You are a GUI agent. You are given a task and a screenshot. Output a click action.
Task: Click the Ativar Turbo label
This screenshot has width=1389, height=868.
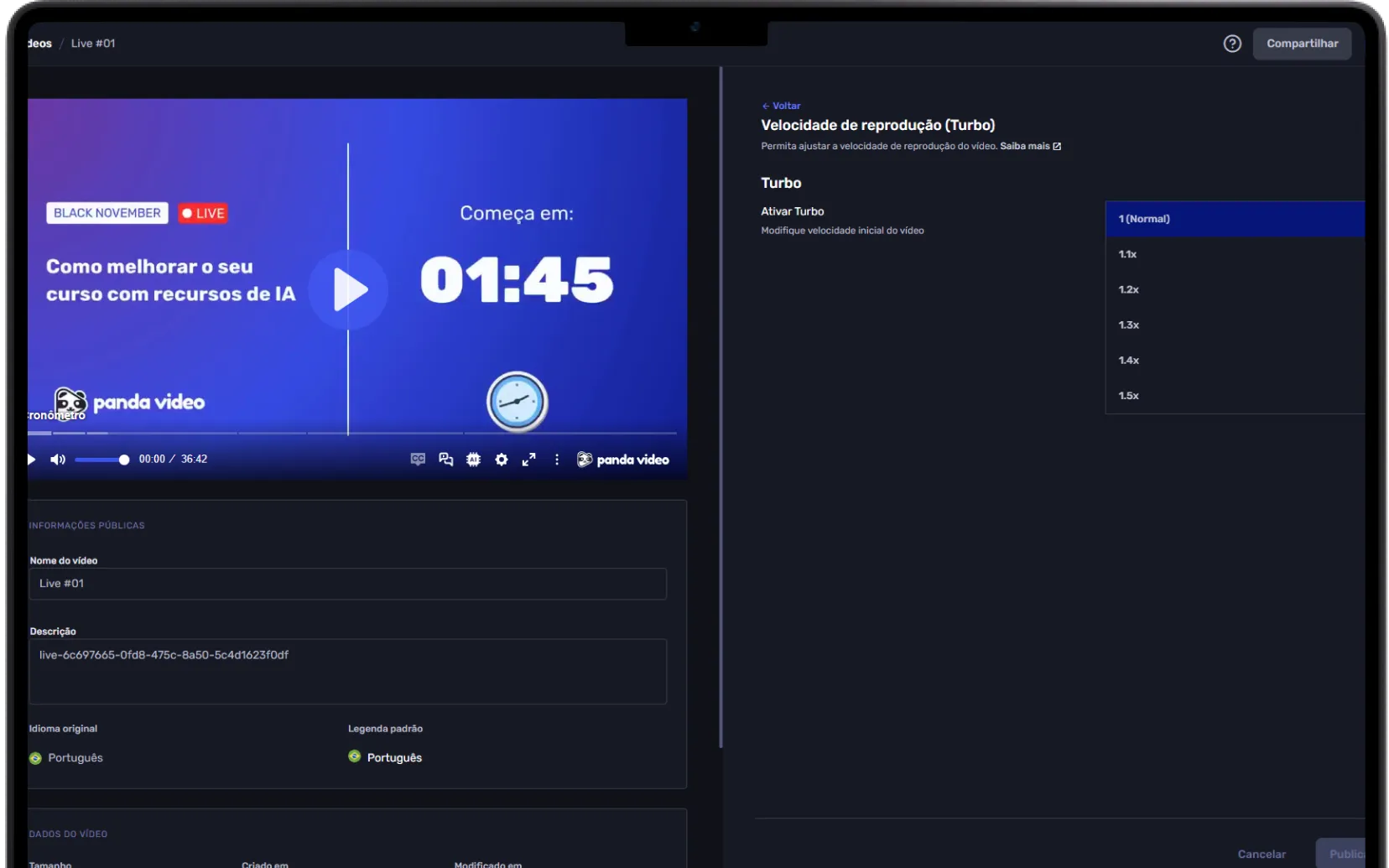[x=793, y=211]
